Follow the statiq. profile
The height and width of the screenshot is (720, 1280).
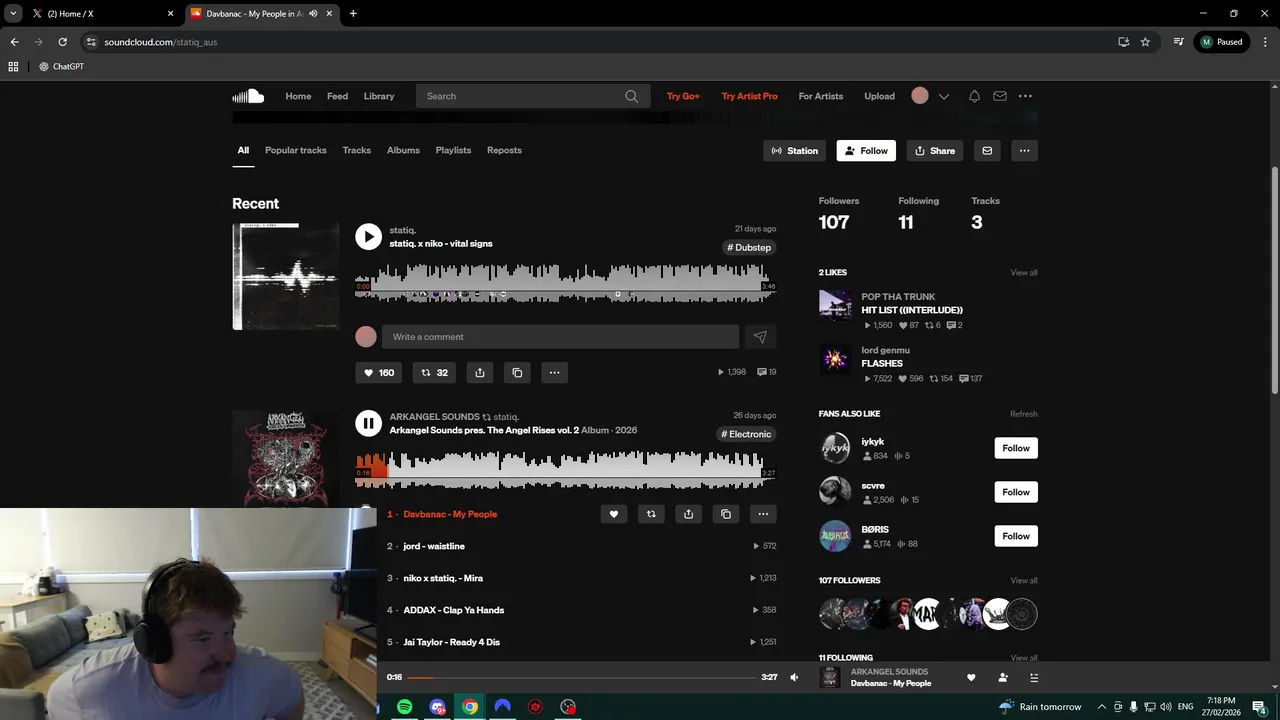pyautogui.click(x=866, y=151)
